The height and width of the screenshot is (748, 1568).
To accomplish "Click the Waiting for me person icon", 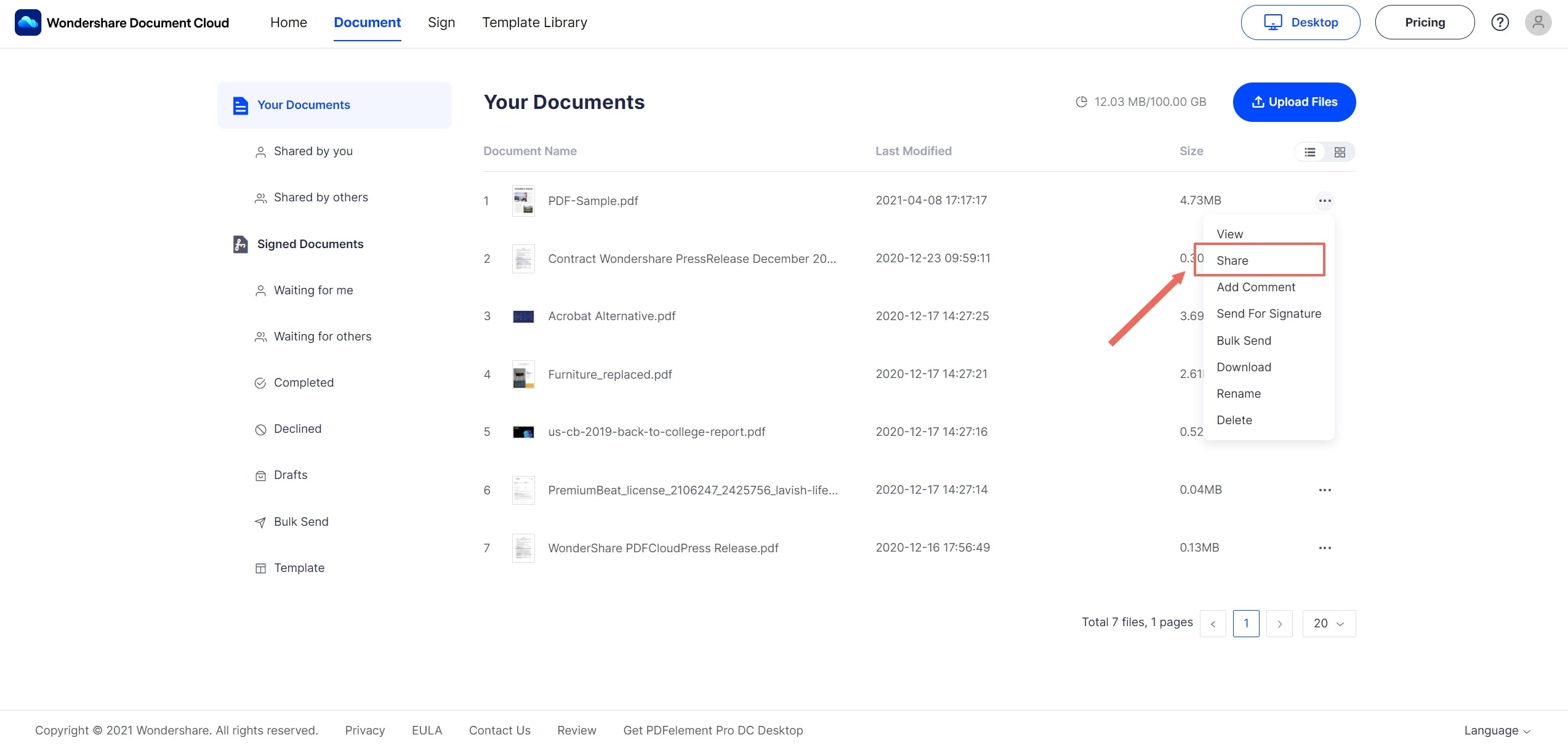I will click(x=260, y=291).
